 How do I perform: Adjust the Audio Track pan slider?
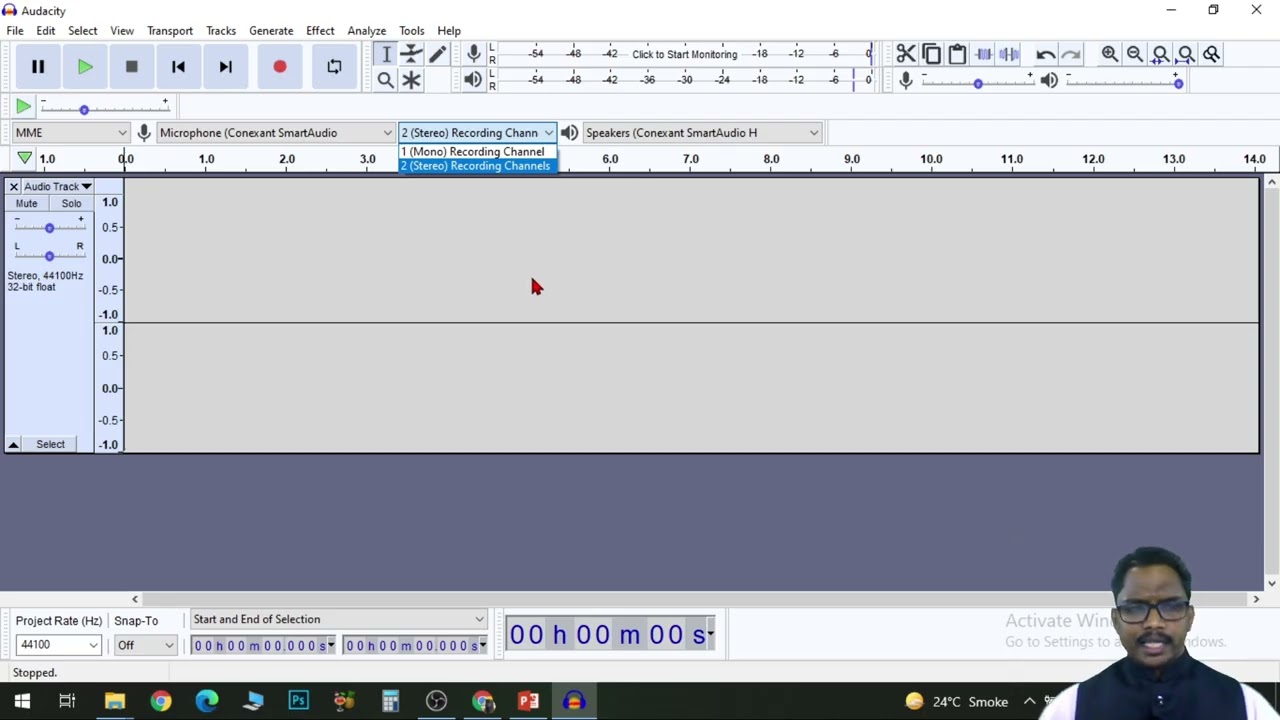[49, 256]
